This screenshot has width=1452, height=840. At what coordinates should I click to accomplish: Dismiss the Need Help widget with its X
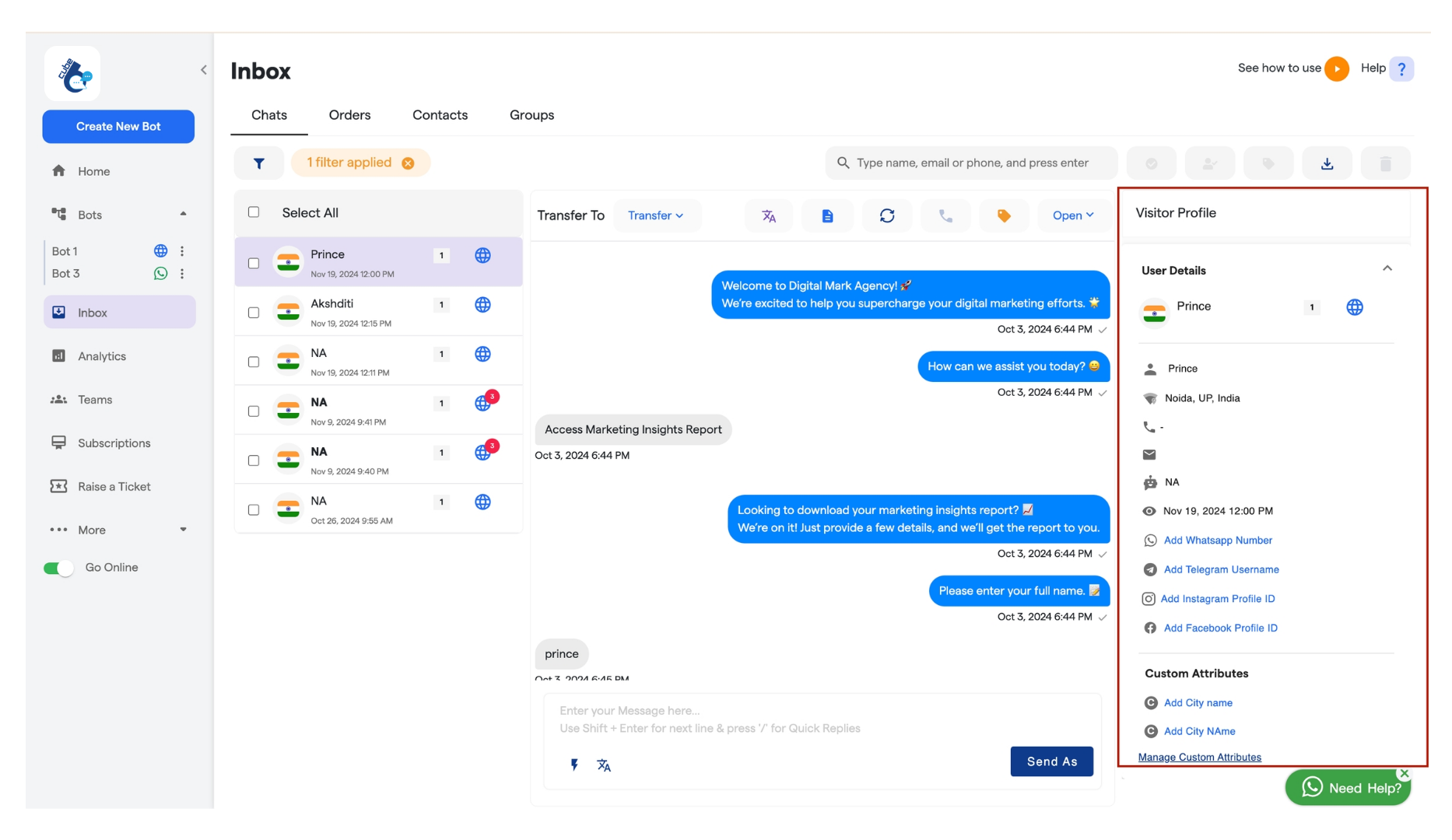(x=1404, y=773)
